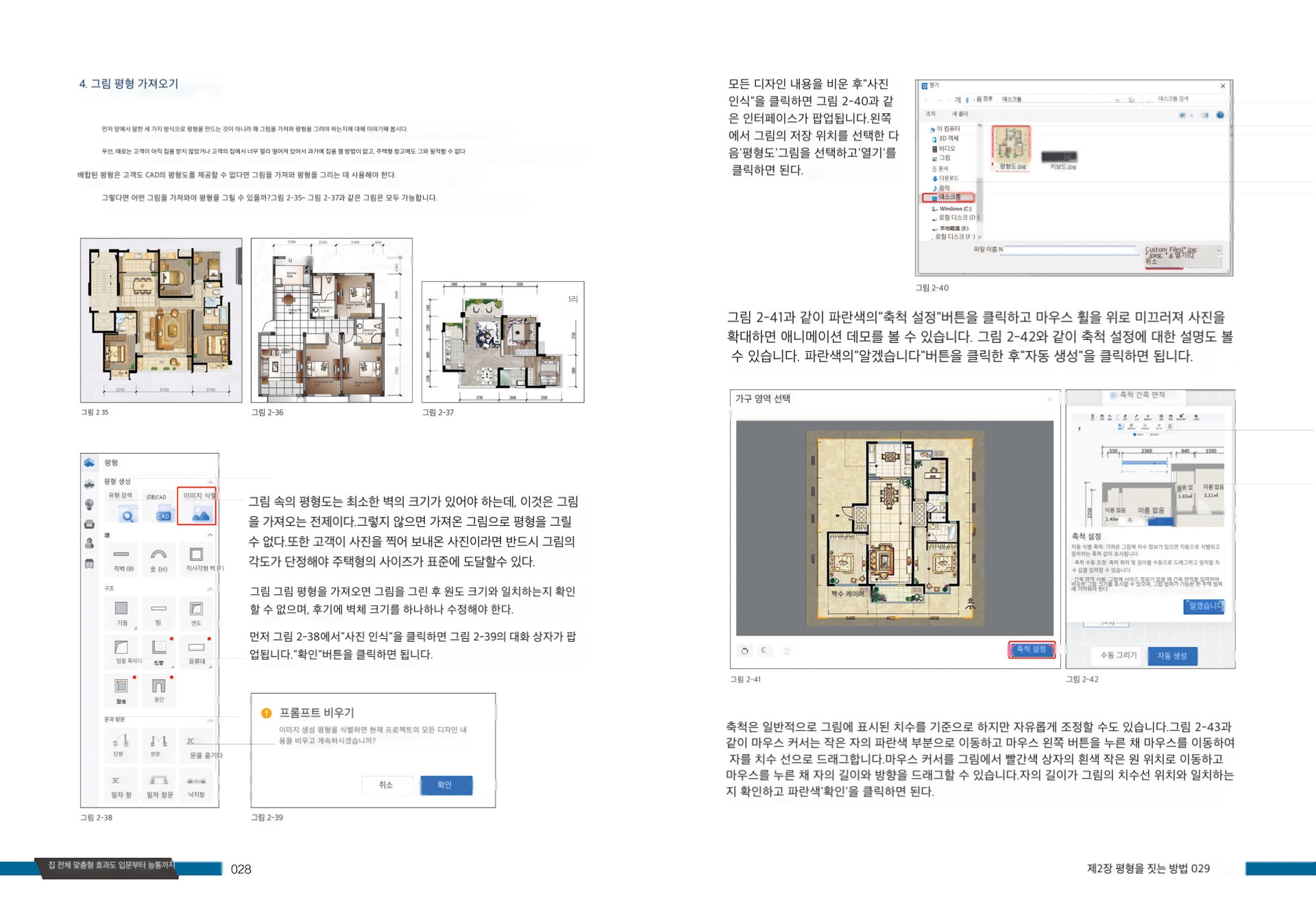This screenshot has width=1316, height=922.
Task: Collapse the 벽 wall section chevron
Action: 210,535
